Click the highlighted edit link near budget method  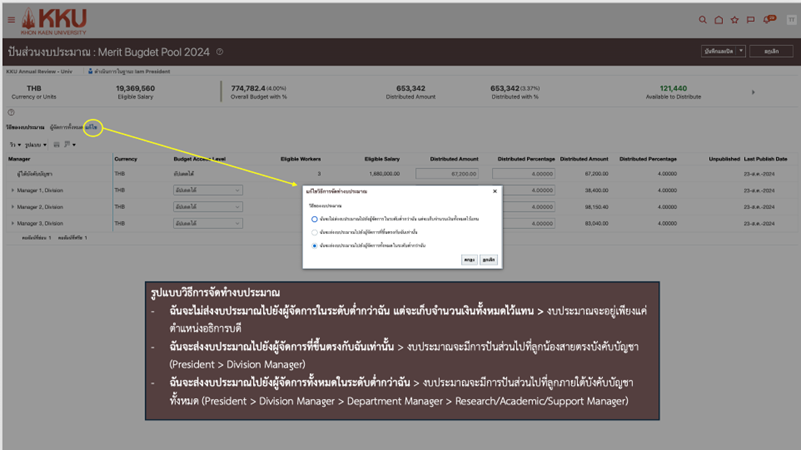(x=92, y=128)
